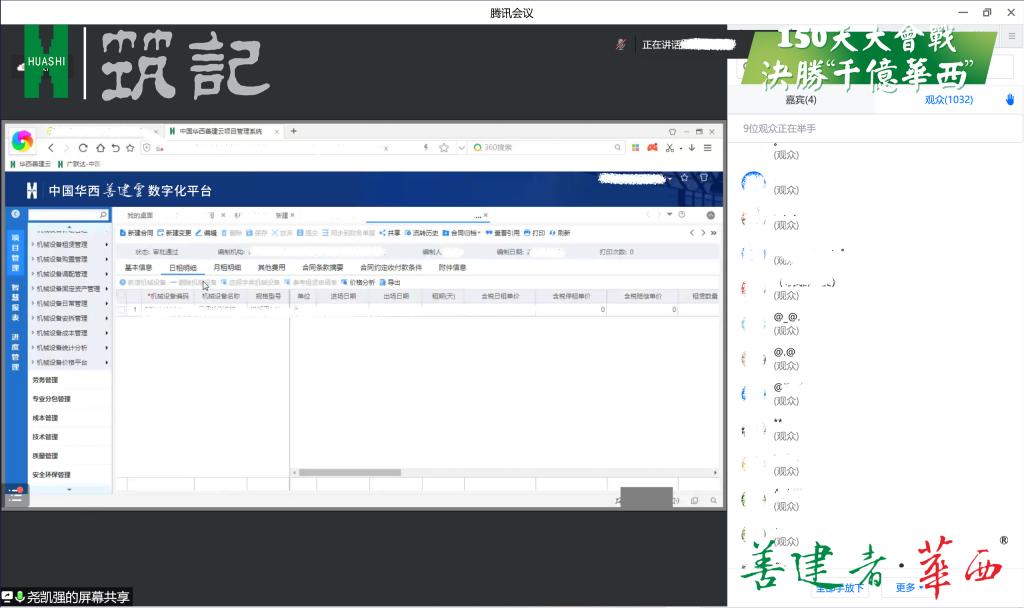This screenshot has width=1024, height=608.
Task: Click the horizontal scrollbar under the grid
Action: click(x=347, y=473)
